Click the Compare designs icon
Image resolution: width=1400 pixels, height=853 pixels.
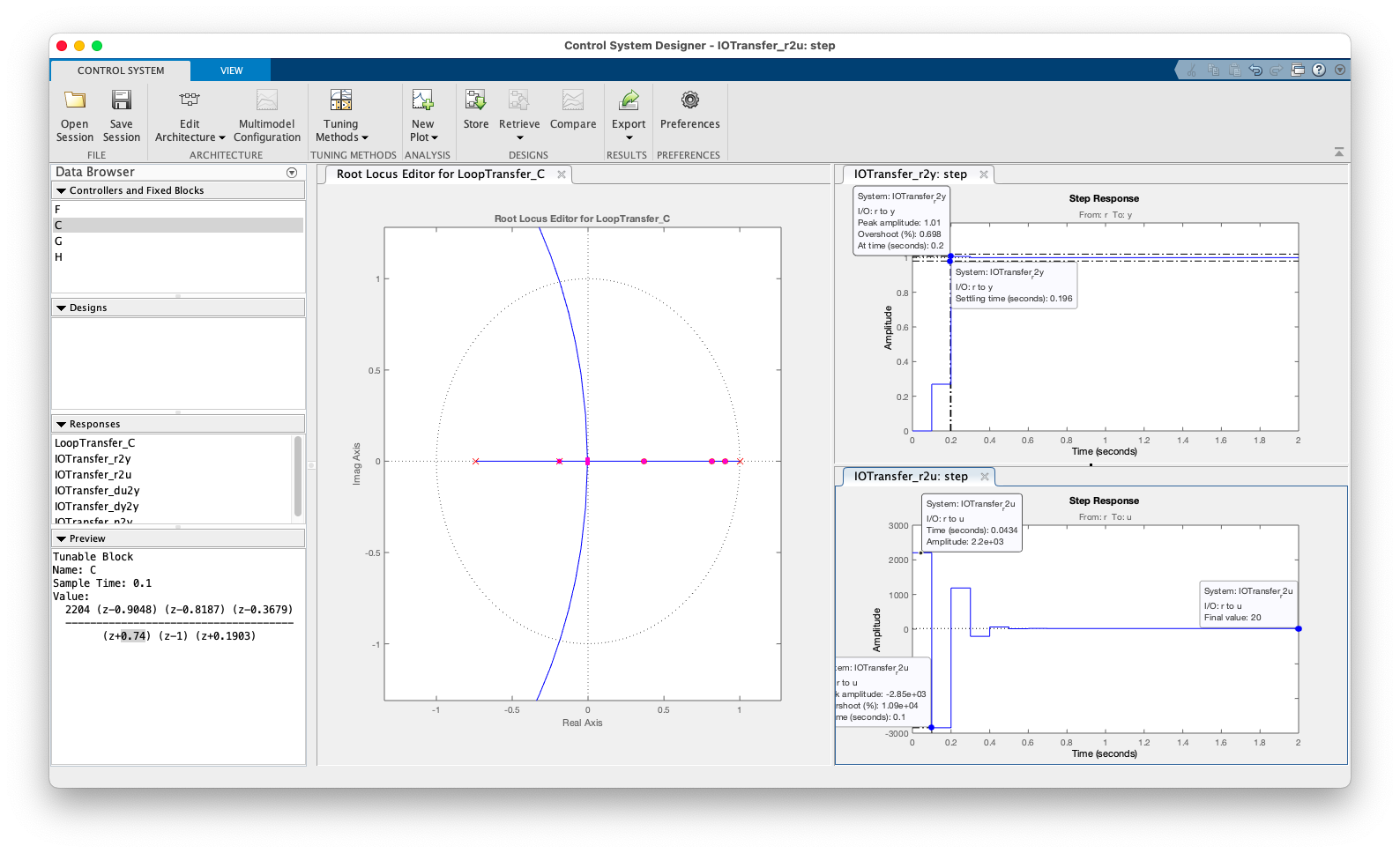click(573, 100)
